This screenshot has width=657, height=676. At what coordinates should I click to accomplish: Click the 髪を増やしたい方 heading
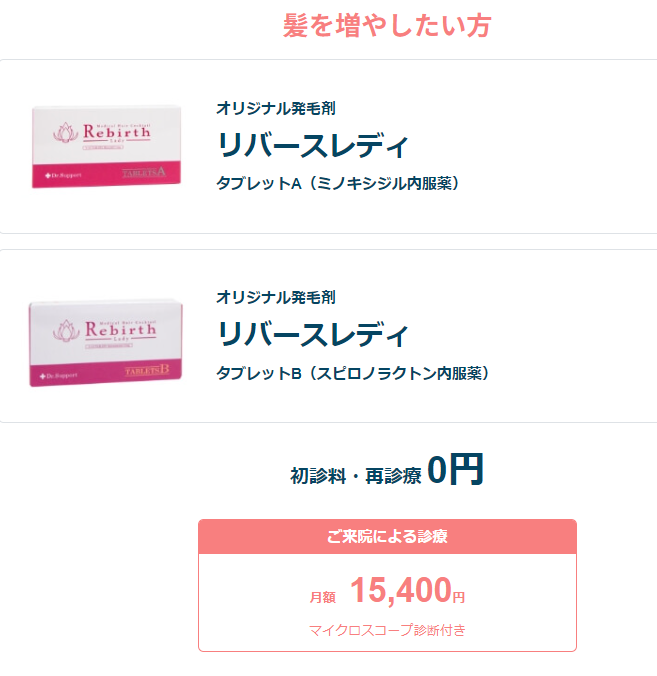386,26
